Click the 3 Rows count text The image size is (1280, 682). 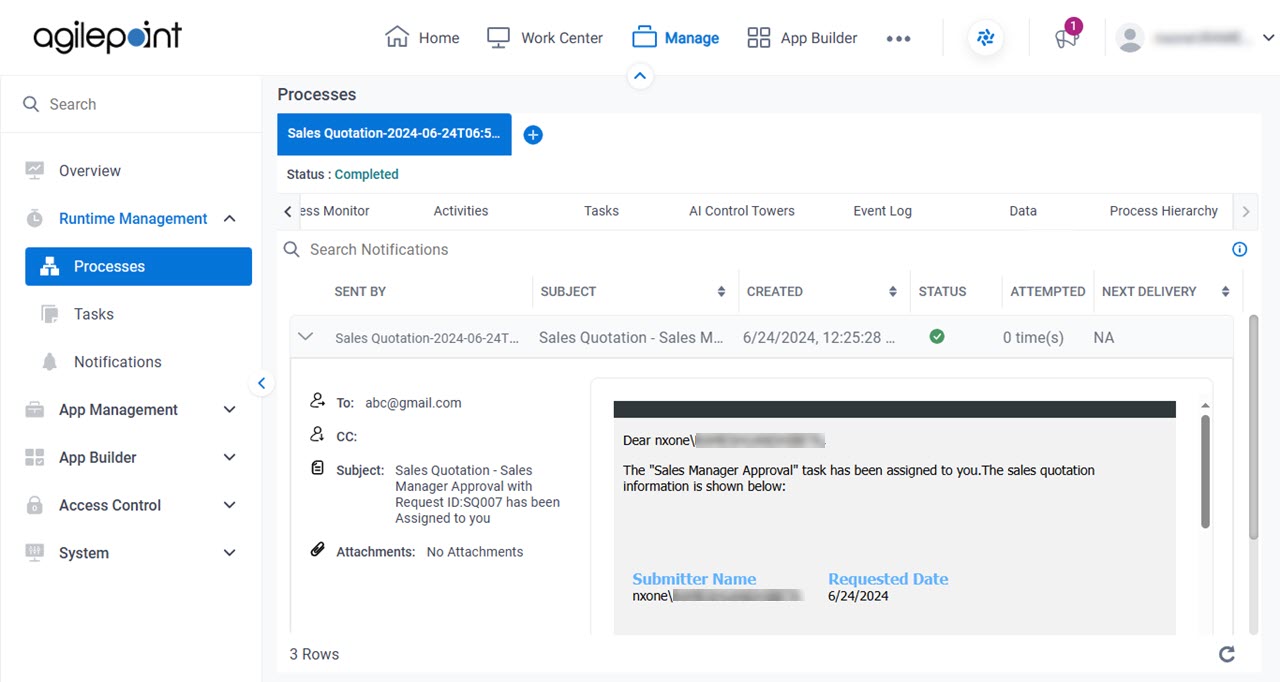(314, 654)
